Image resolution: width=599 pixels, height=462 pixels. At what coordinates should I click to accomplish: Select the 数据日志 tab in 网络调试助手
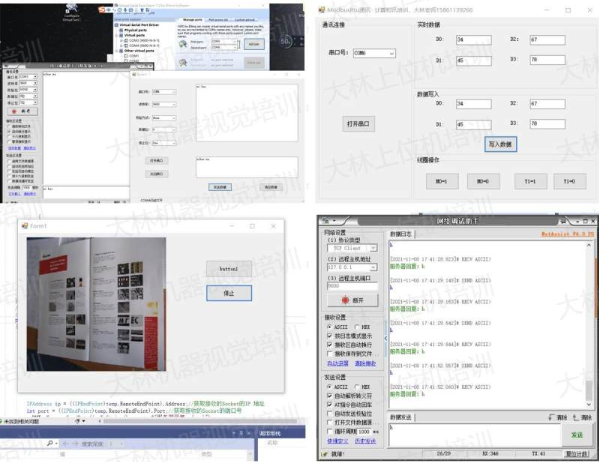(x=400, y=234)
